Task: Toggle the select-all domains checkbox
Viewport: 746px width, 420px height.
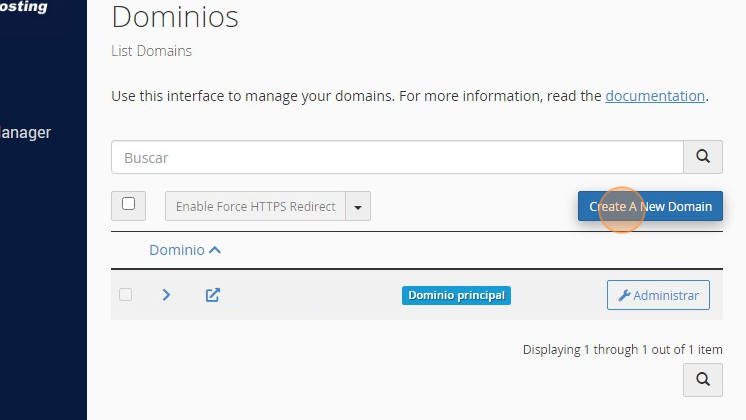Action: click(x=128, y=204)
